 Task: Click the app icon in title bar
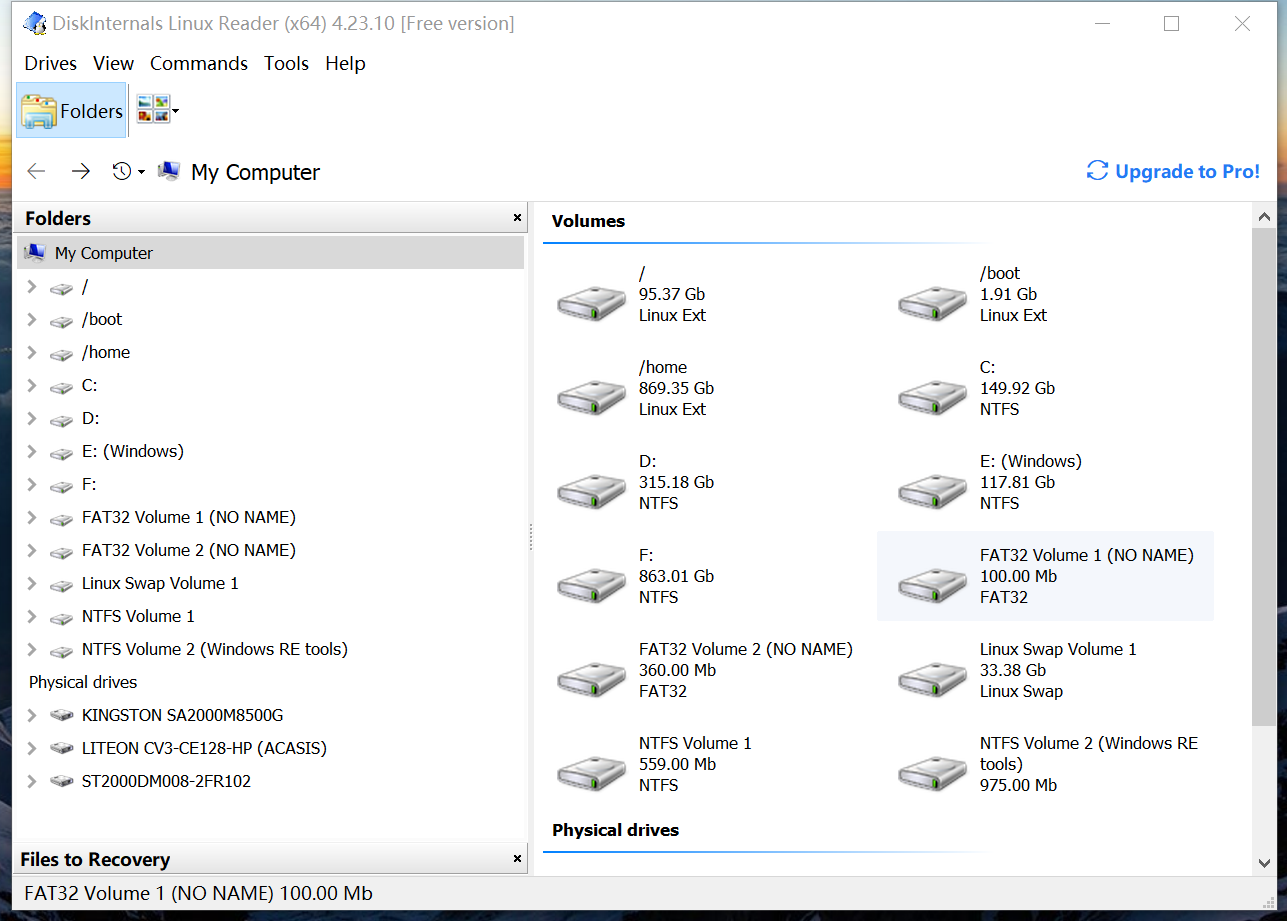34,23
